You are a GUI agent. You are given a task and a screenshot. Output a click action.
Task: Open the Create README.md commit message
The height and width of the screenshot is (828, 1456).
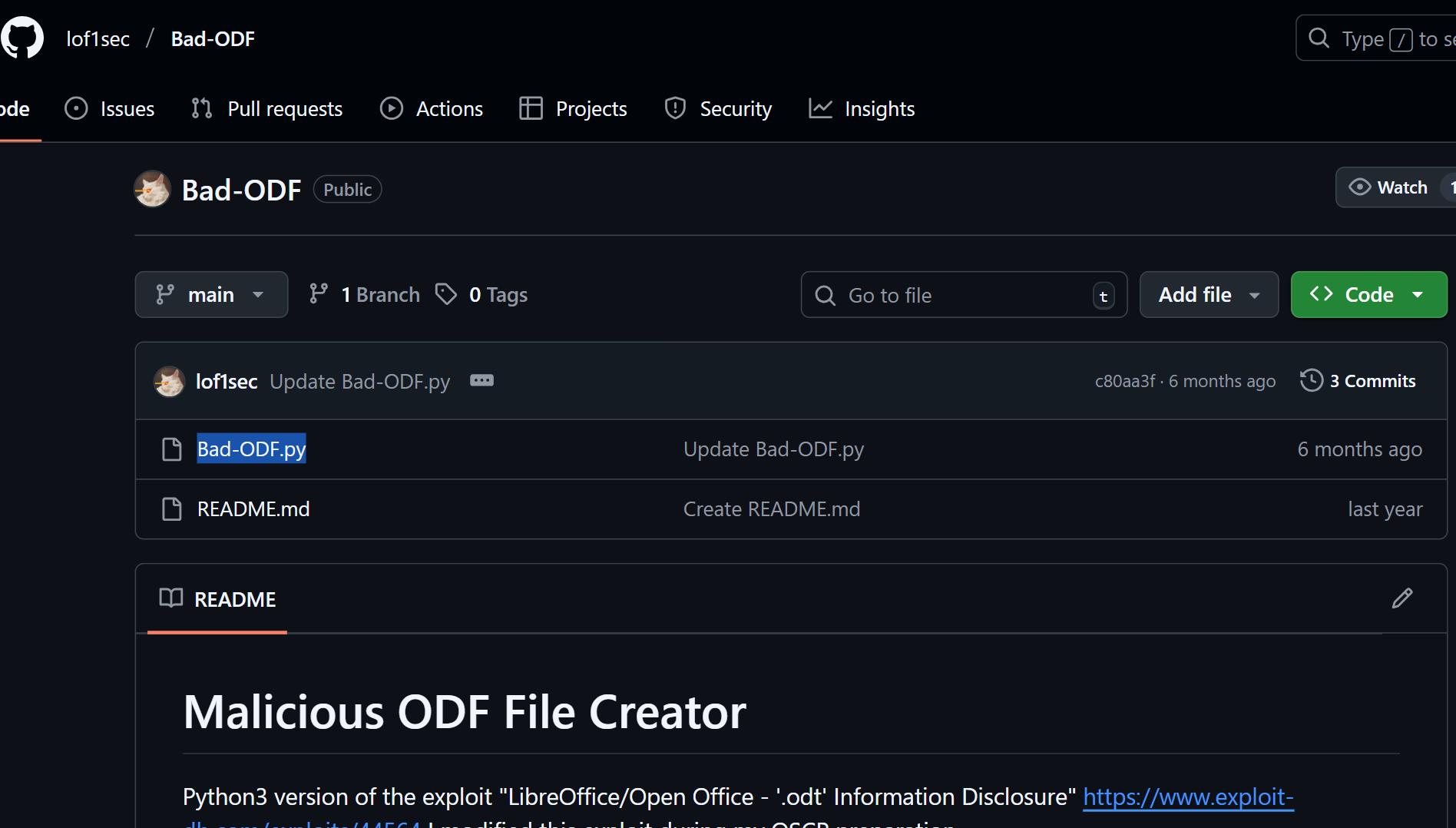click(772, 509)
